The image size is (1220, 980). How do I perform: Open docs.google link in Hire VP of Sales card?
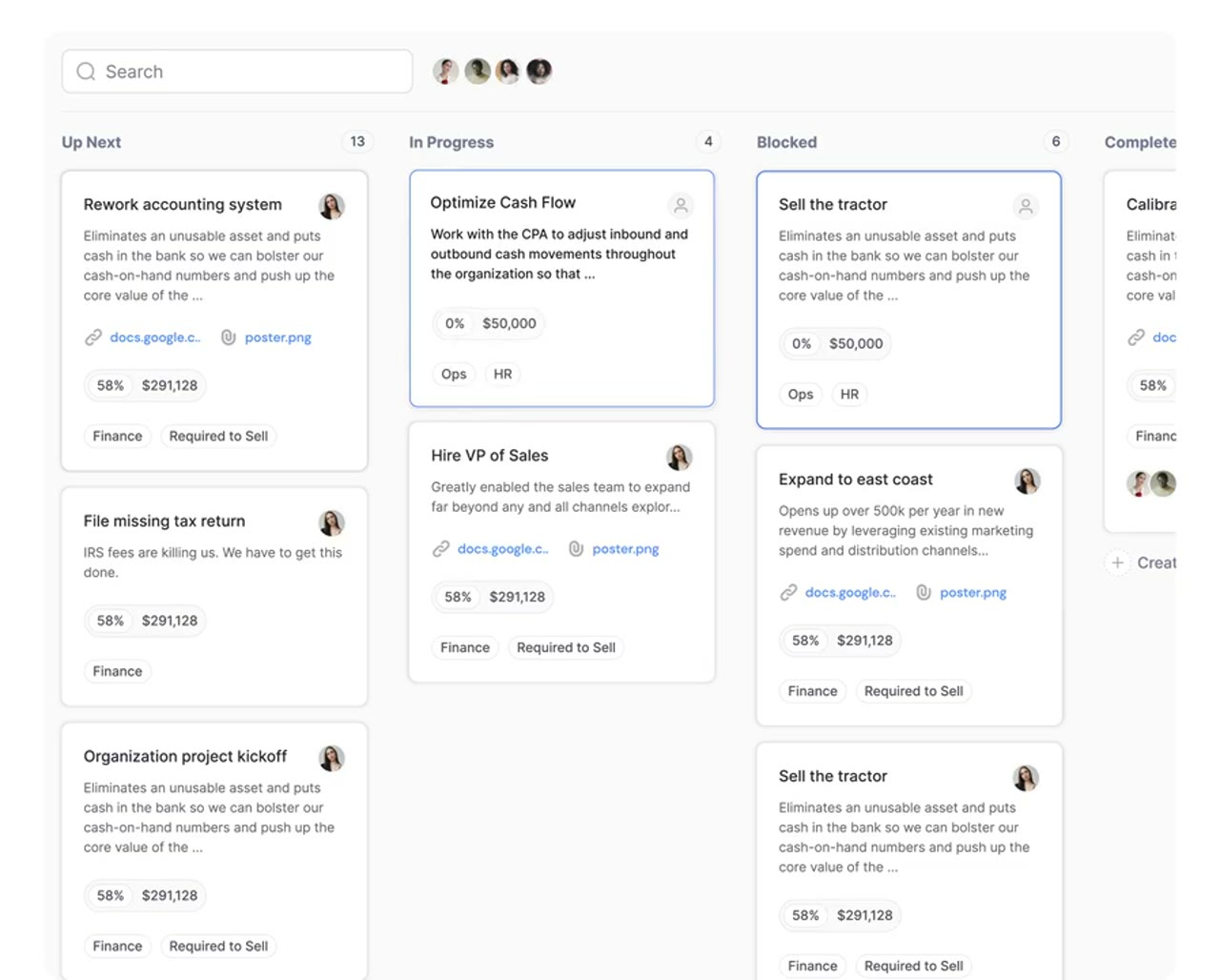[x=503, y=549]
